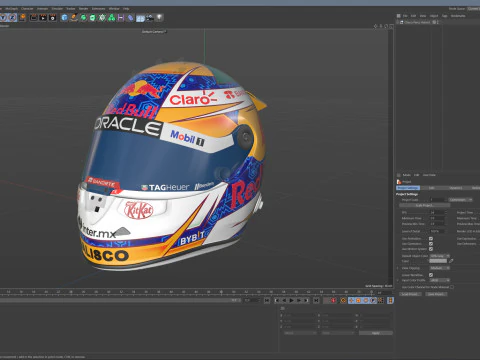Toggle the Use Generators checkbox
This screenshot has width=480, height=360.
click(x=431, y=244)
